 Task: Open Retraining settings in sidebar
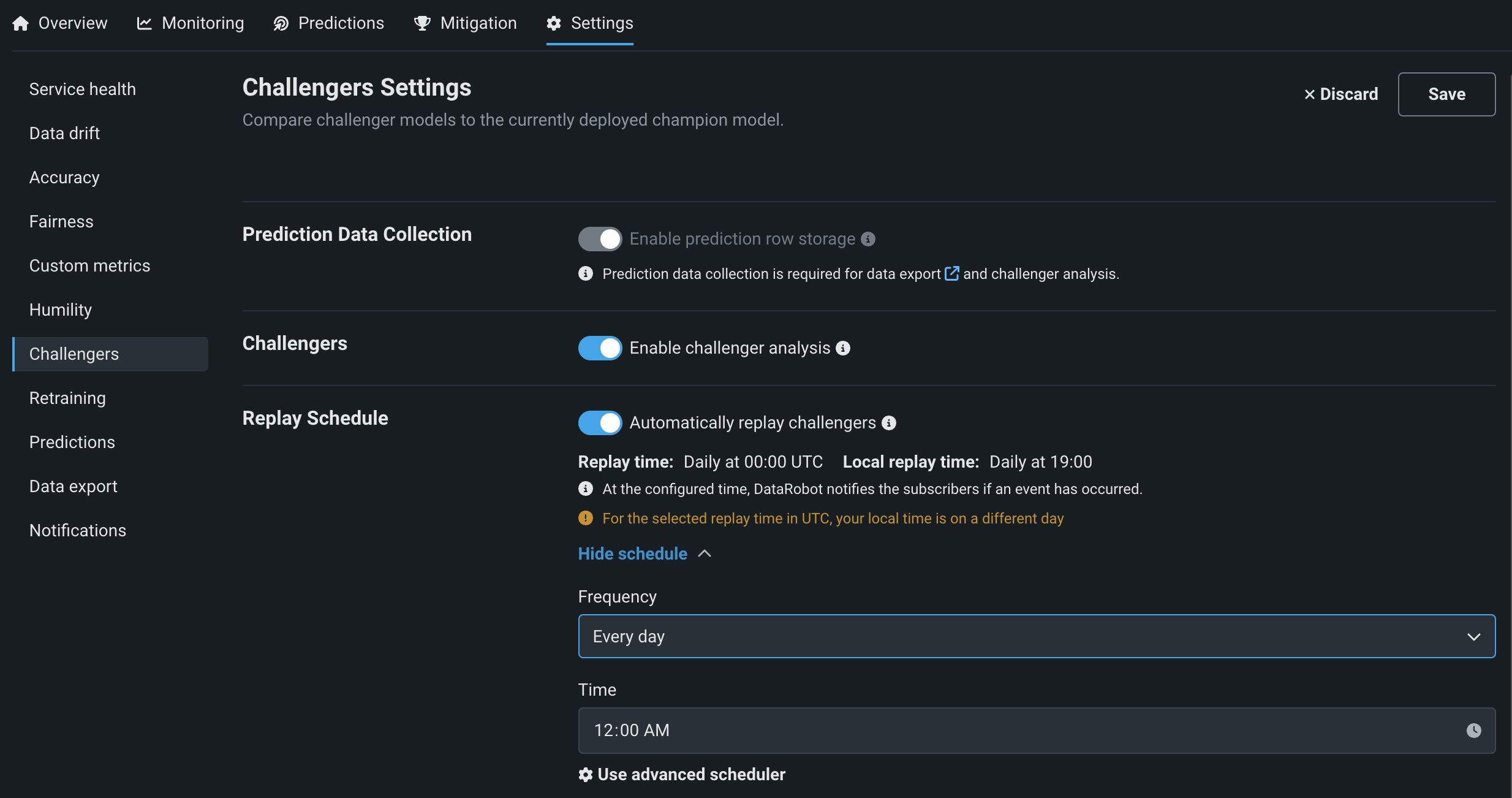(67, 398)
